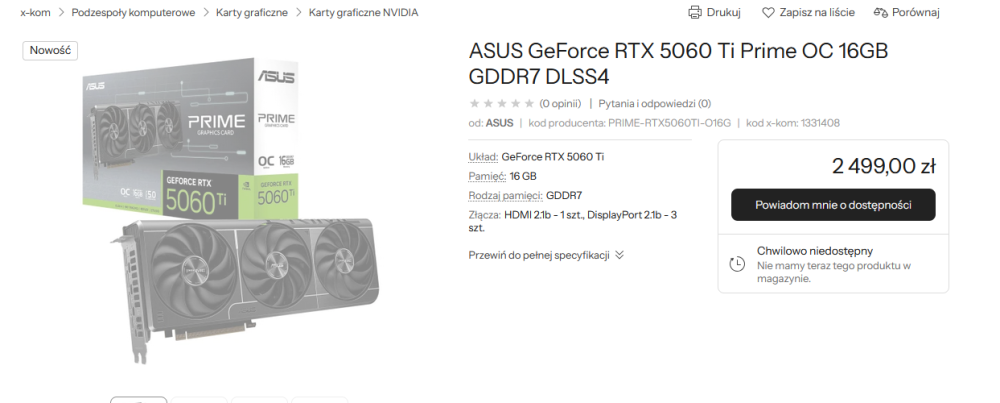Viewport: 1000px width, 403px height.
Task: Click the first rating star
Action: point(474,103)
